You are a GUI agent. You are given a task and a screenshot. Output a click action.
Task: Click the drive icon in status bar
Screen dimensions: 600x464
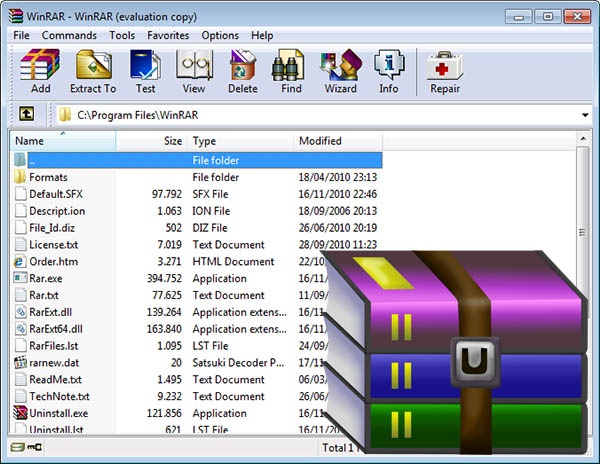19,447
